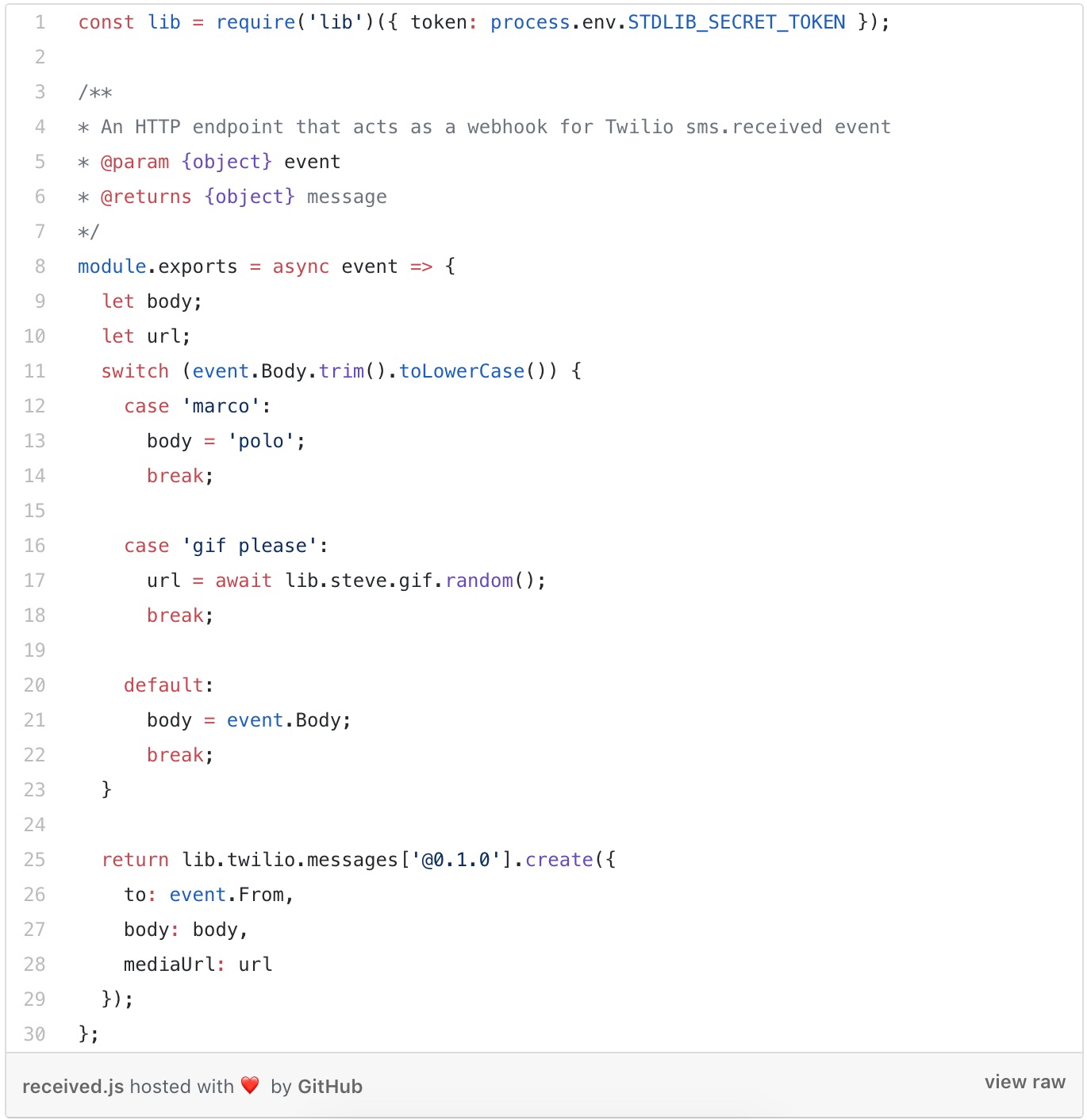The width and height of the screenshot is (1087, 1120).
Task: Click 'let url;' declaration
Action: coord(147,336)
